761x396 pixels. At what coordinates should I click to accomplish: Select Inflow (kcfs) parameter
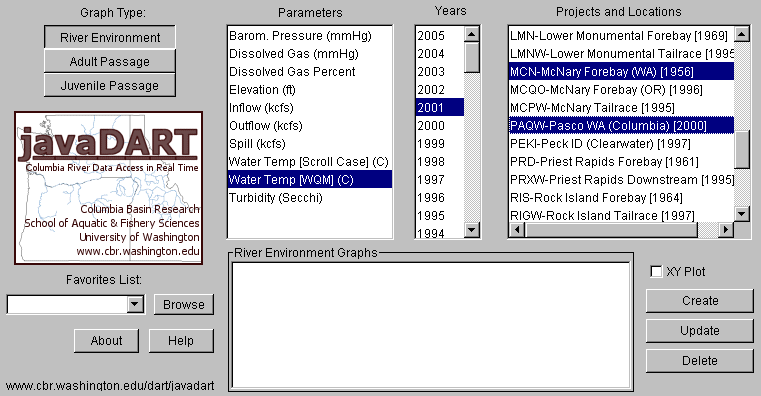(x=310, y=108)
